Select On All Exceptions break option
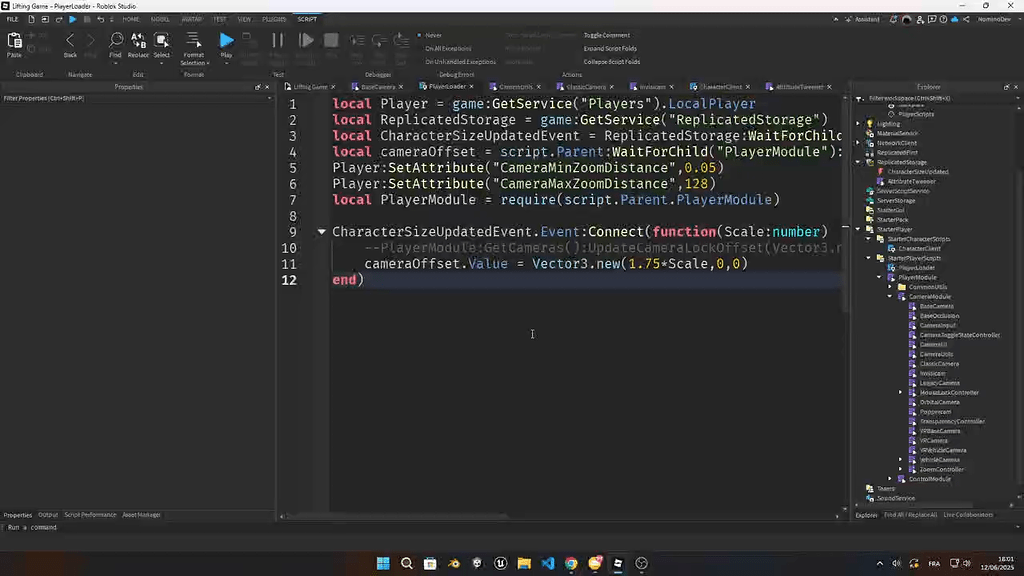Image resolution: width=1024 pixels, height=576 pixels. click(448, 48)
